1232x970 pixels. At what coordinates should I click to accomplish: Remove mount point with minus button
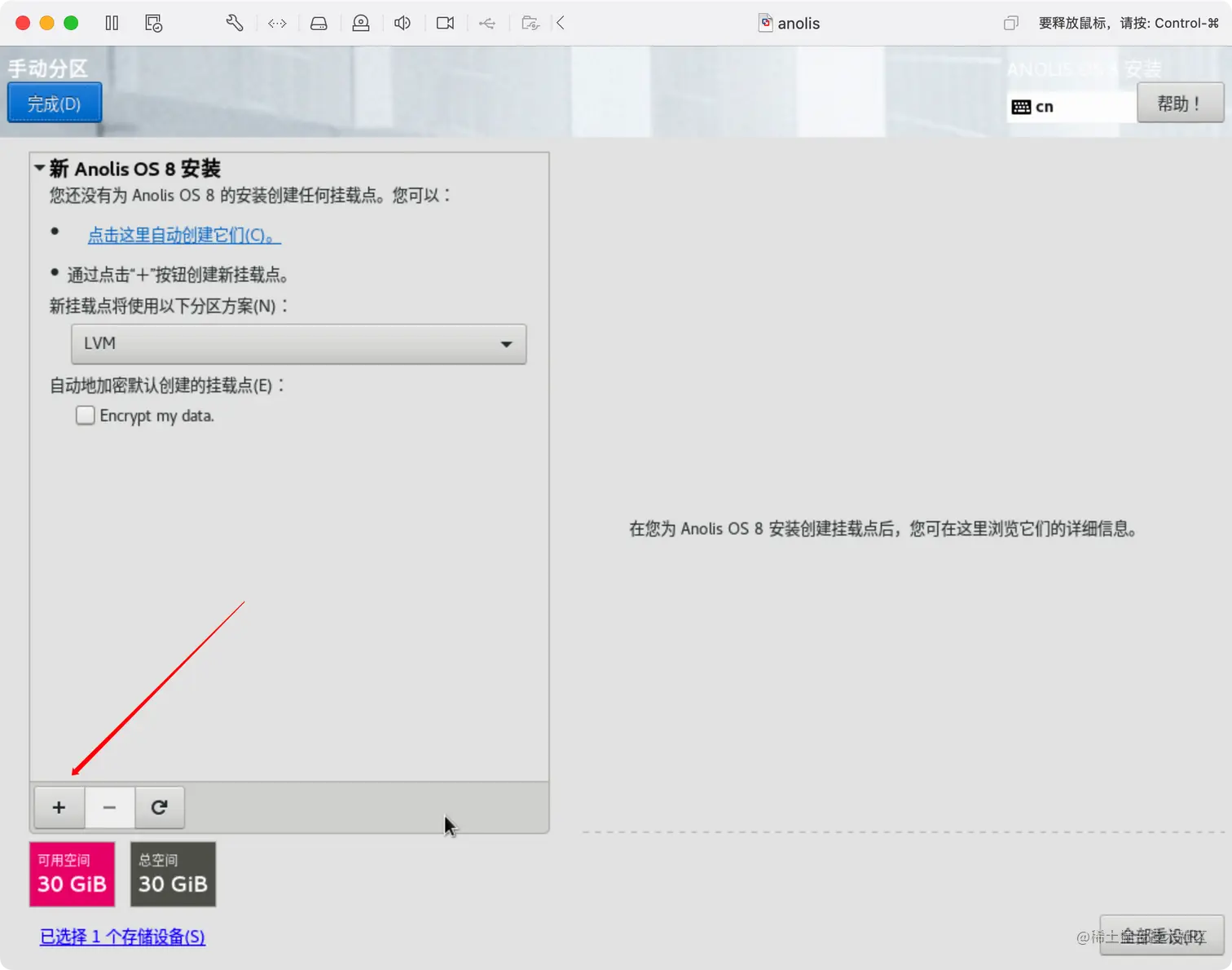point(109,807)
